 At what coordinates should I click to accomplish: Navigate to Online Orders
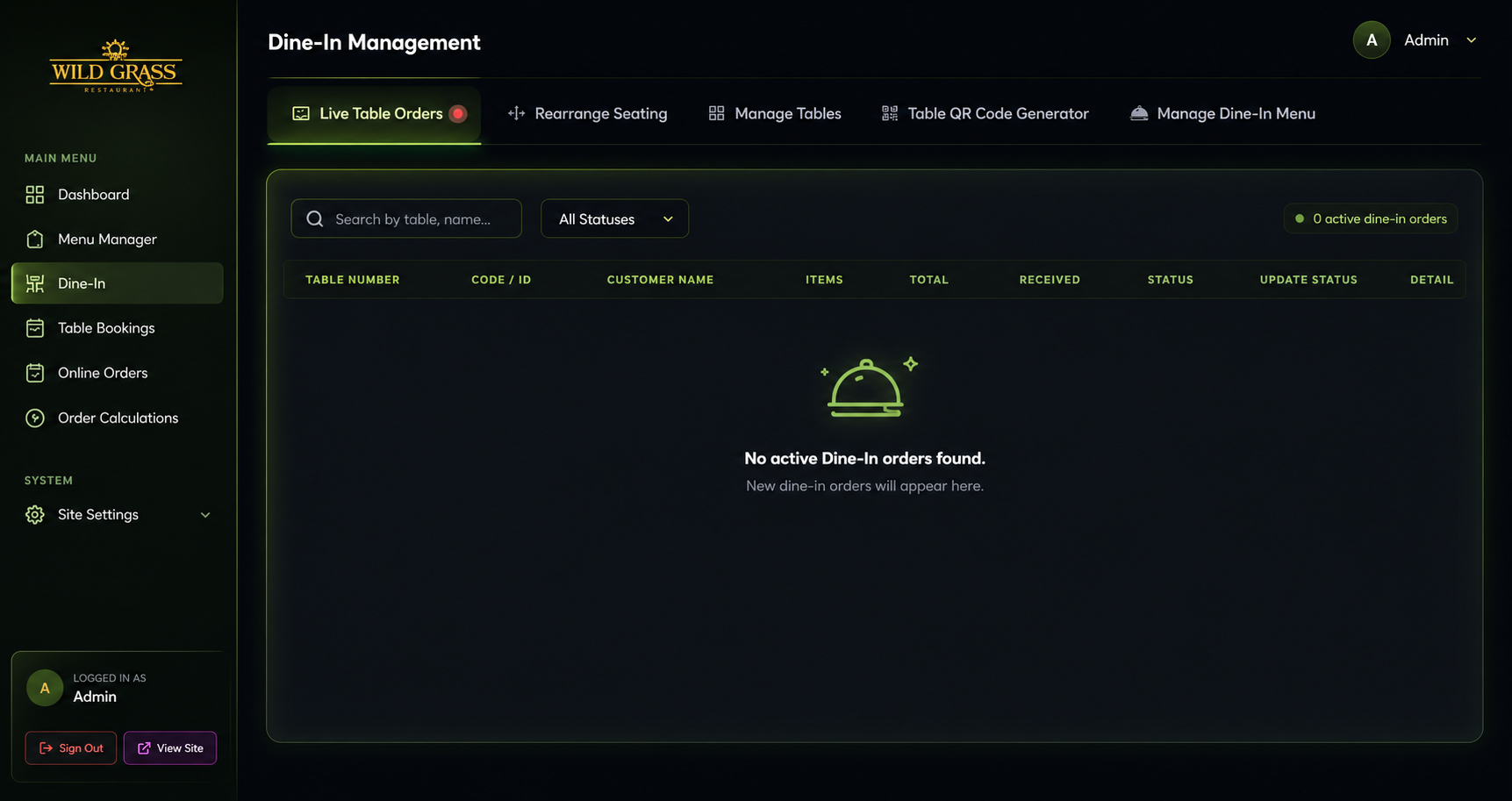118,373
